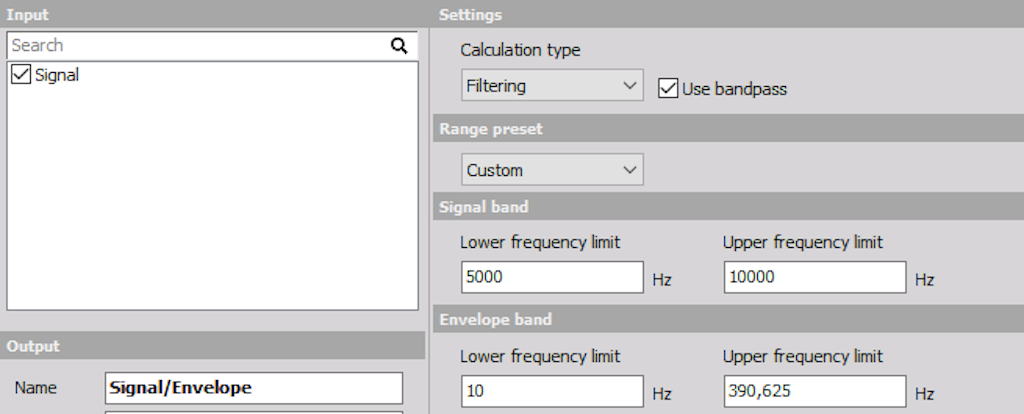
Task: Click the Settings panel header
Action: click(728, 14)
